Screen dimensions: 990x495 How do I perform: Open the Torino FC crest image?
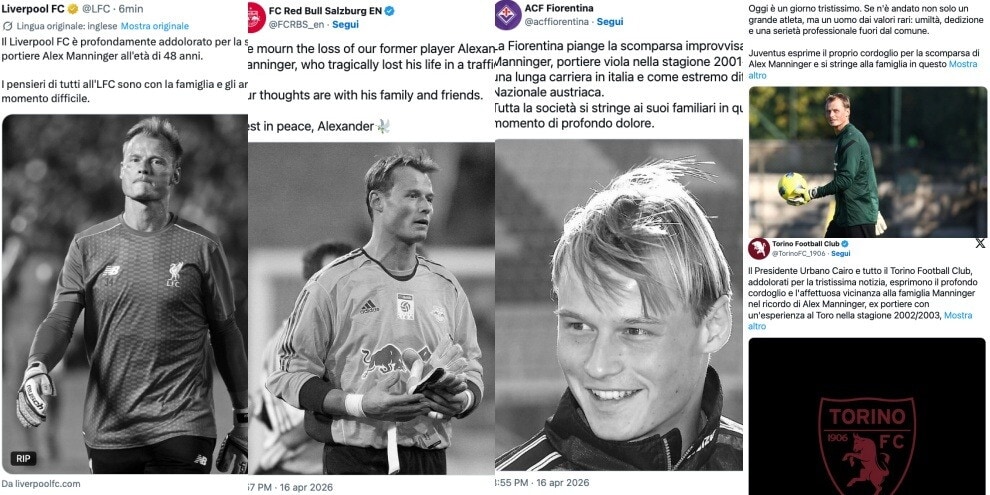tap(867, 440)
